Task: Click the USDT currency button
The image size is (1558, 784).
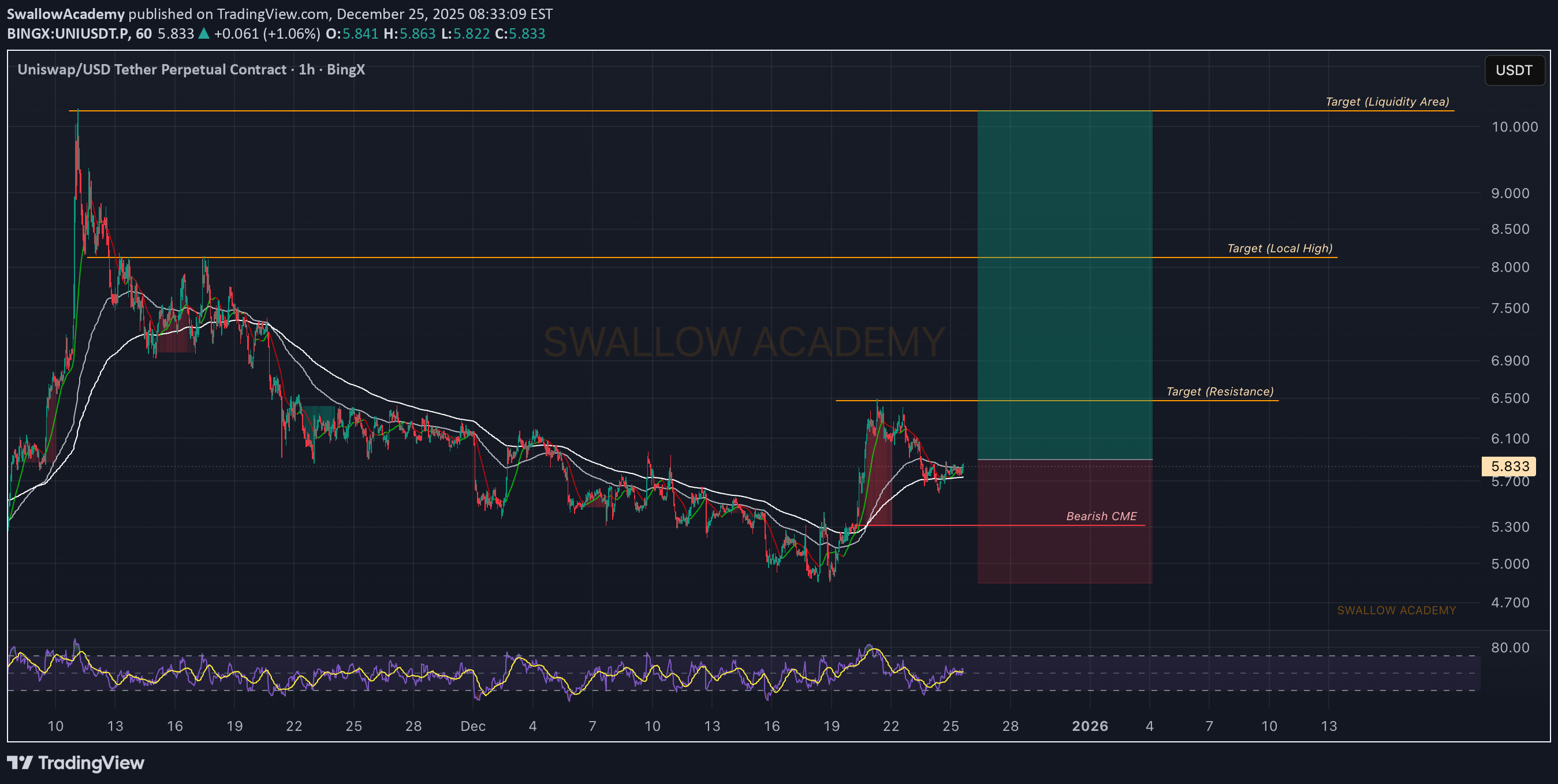Action: click(x=1514, y=70)
